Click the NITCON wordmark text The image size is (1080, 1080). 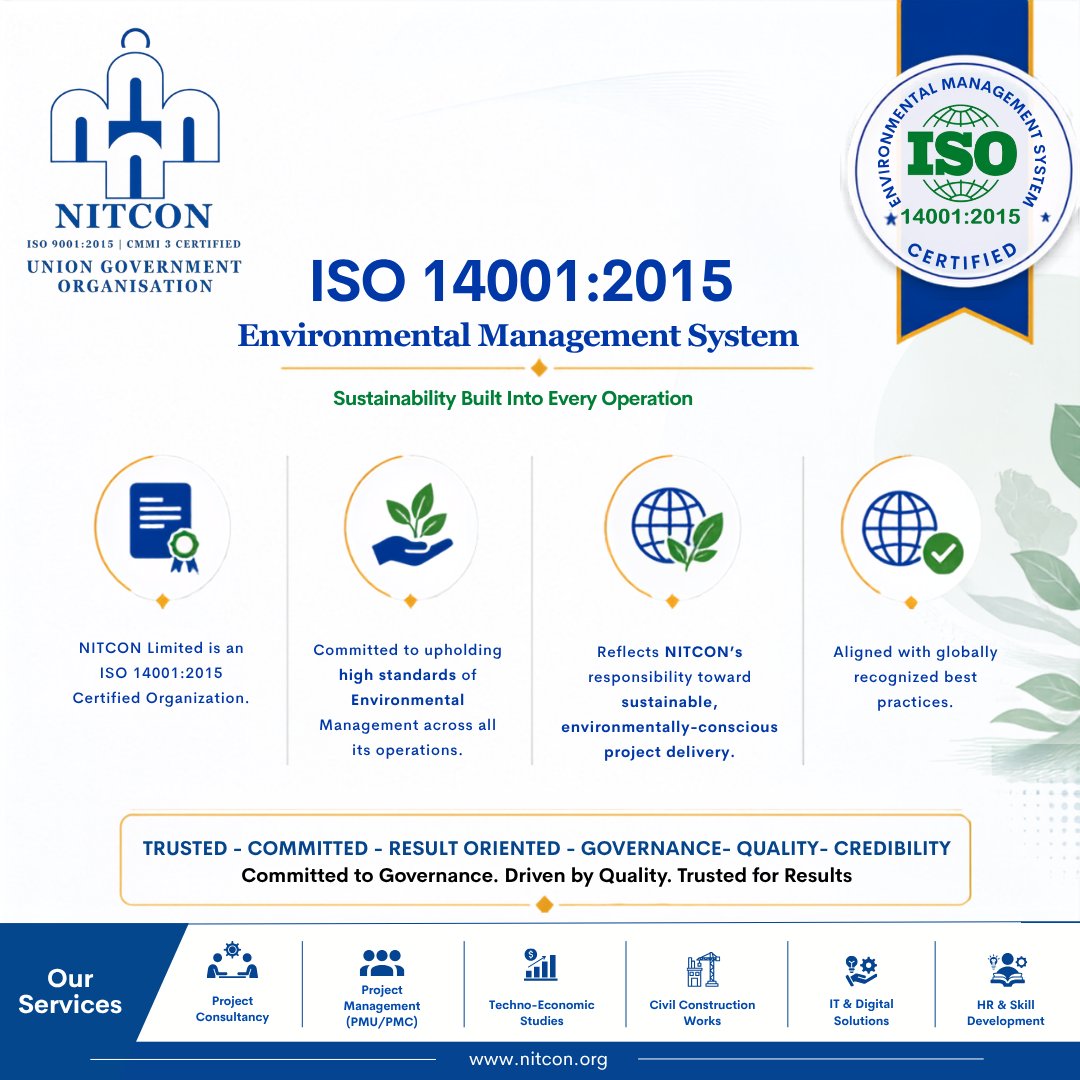134,216
